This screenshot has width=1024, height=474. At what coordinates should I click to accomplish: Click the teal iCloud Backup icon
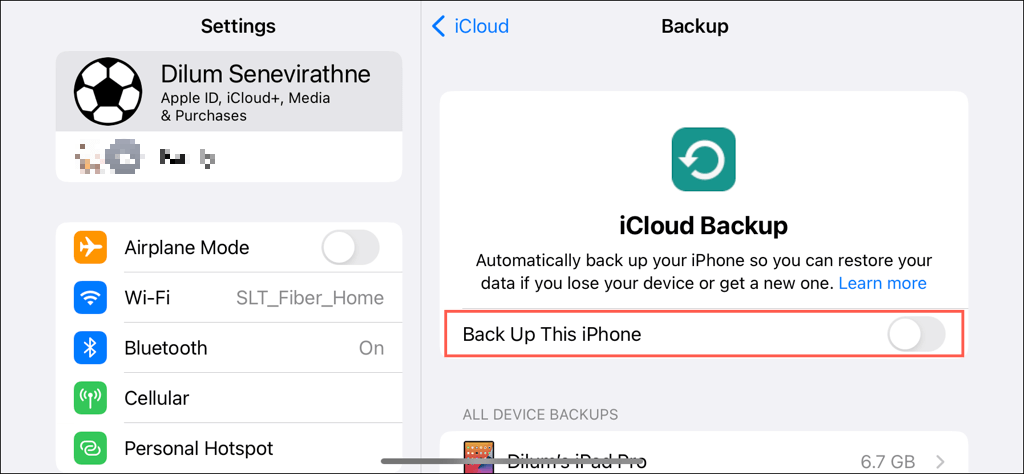703,159
